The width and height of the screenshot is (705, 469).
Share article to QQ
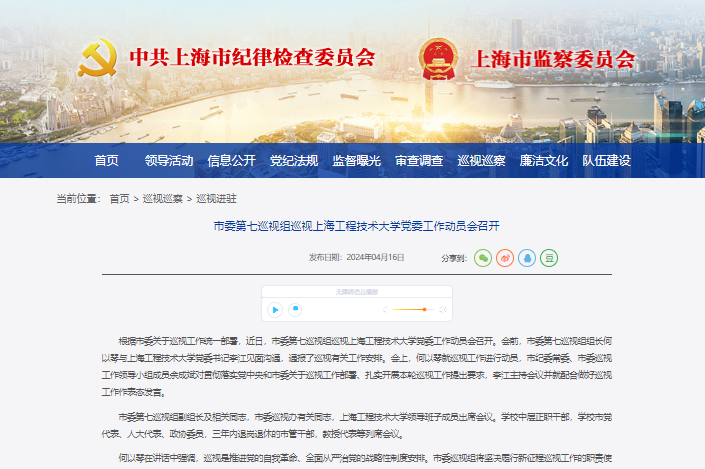pos(527,257)
